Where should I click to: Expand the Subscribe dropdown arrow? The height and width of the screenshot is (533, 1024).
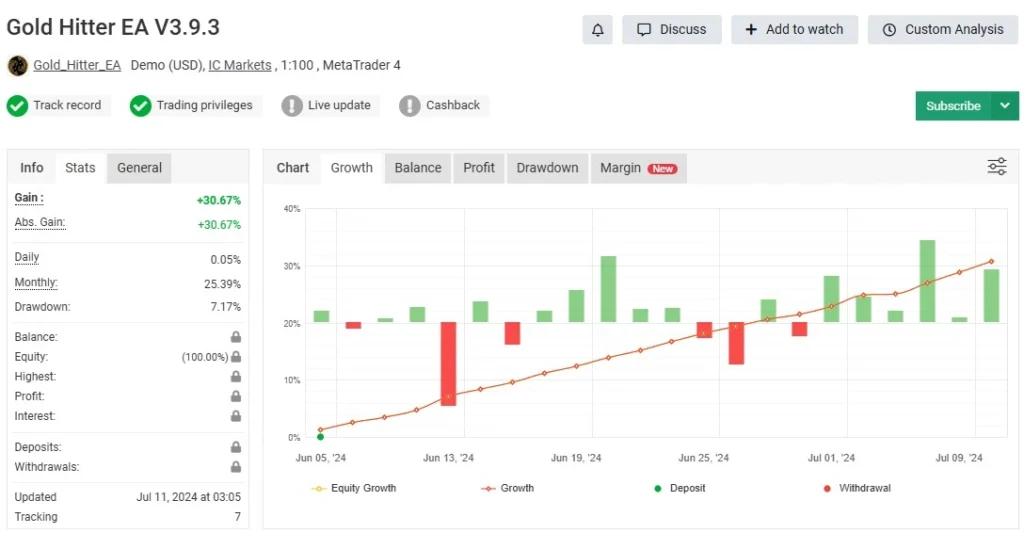(x=1004, y=106)
